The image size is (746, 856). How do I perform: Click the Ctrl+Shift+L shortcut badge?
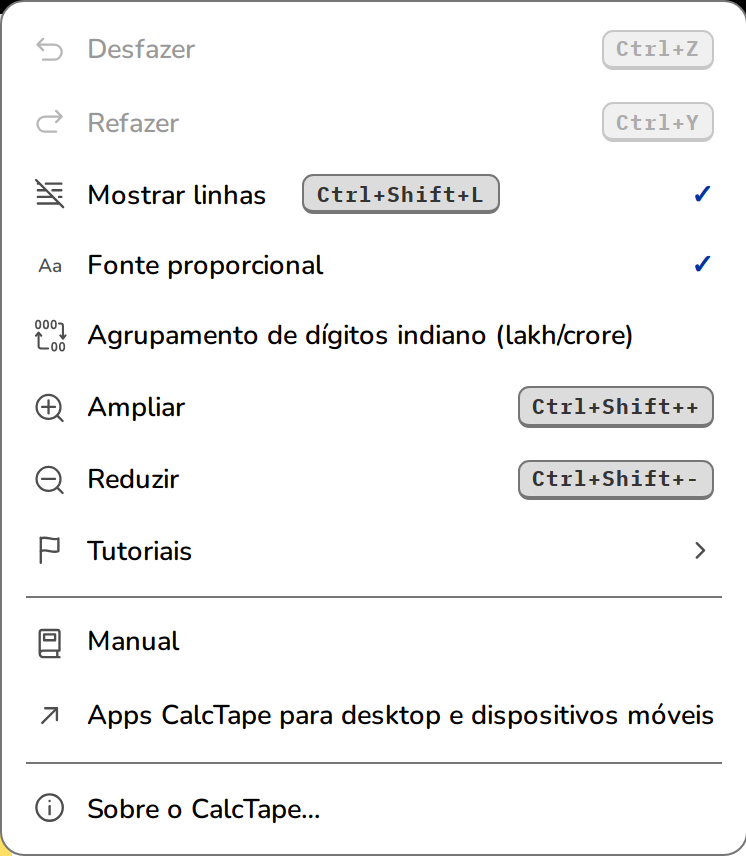click(x=401, y=194)
